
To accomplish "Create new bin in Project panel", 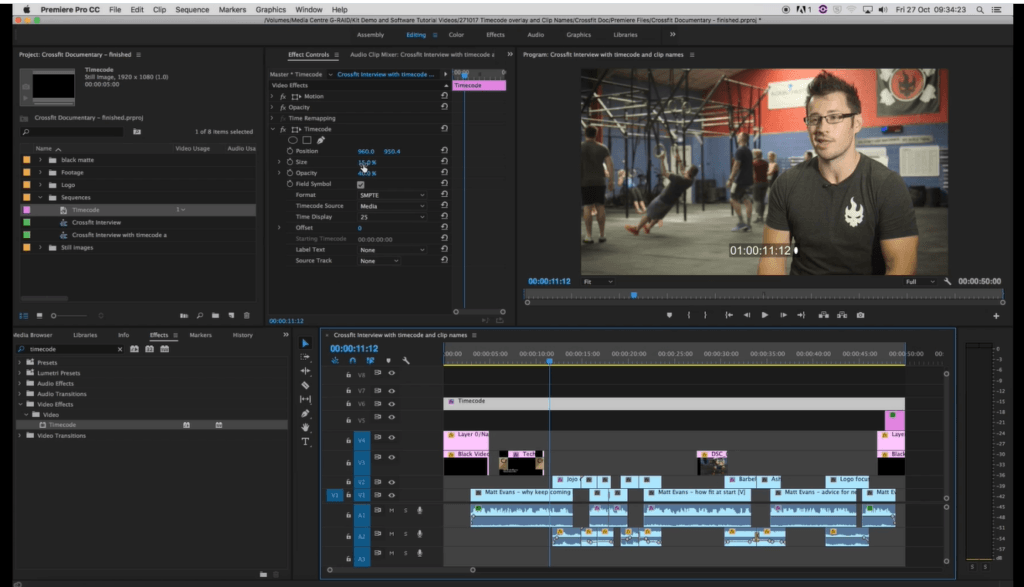I will [216, 315].
